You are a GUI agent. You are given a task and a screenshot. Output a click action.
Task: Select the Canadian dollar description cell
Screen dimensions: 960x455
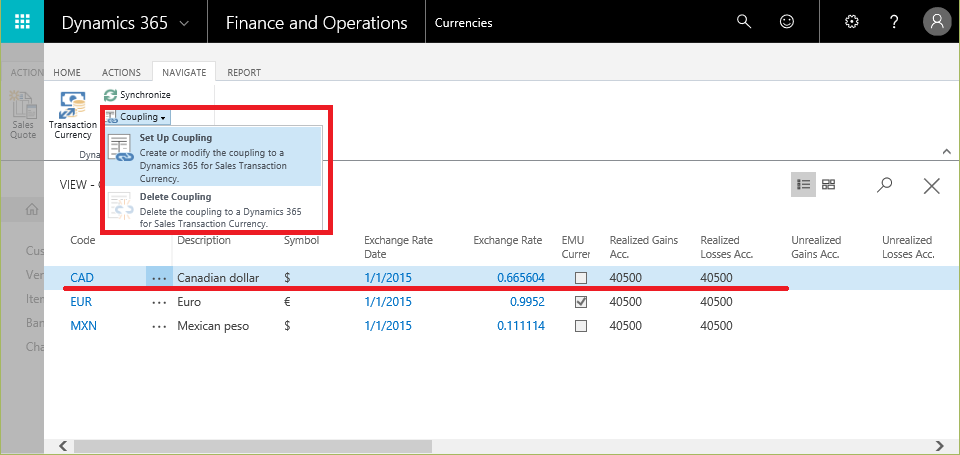(x=218, y=278)
